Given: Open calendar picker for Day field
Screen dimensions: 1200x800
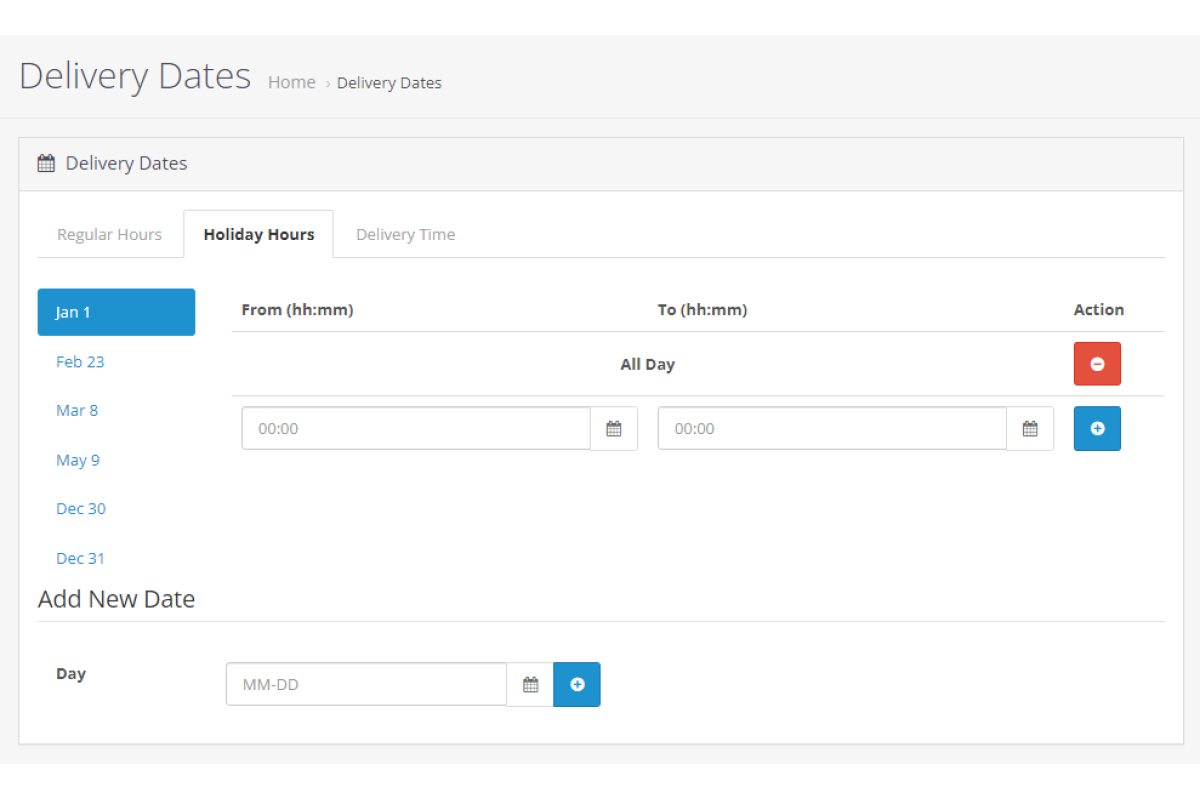Looking at the screenshot, I should (530, 685).
